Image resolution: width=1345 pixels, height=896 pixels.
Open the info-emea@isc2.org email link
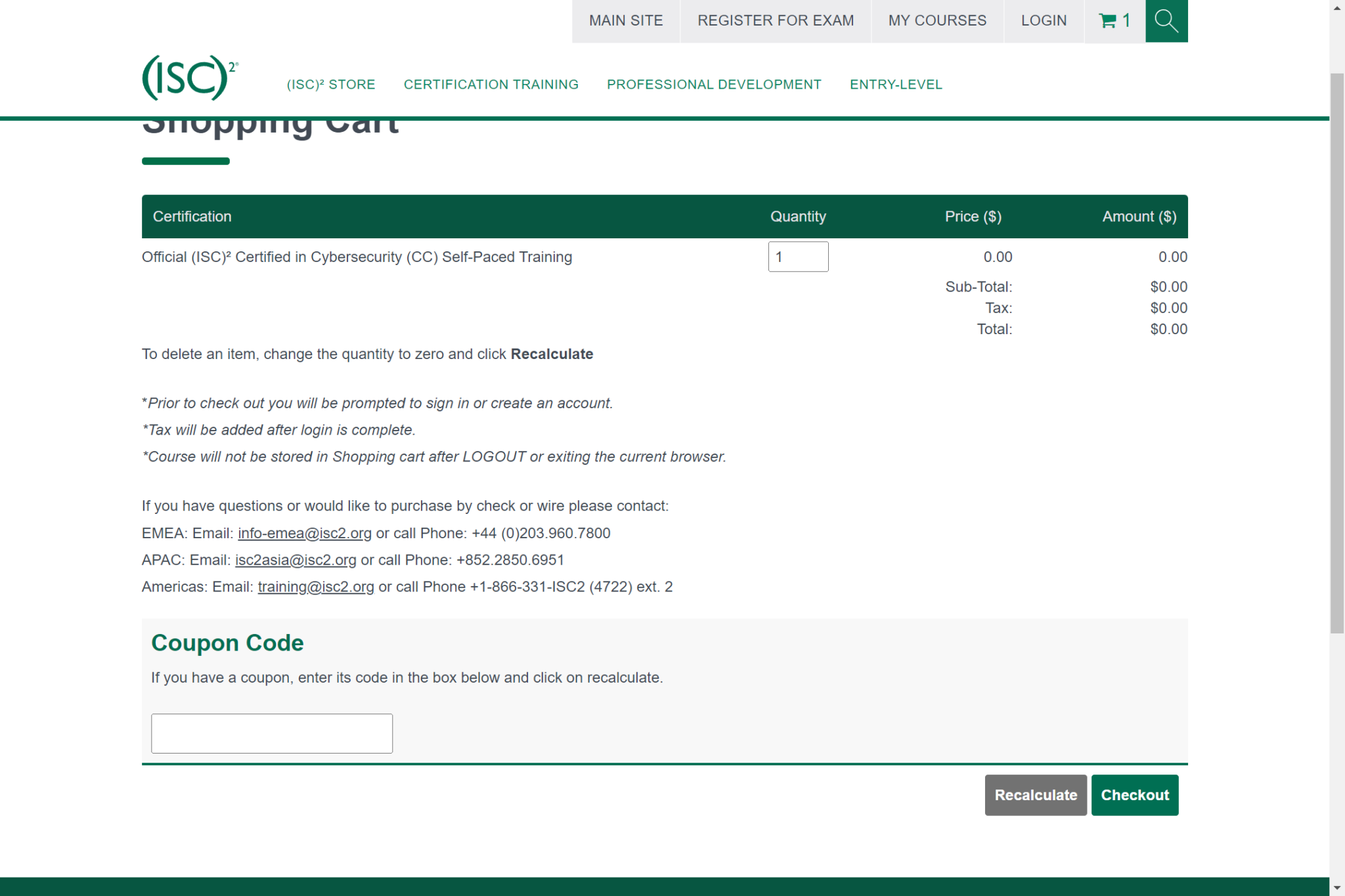coord(304,533)
